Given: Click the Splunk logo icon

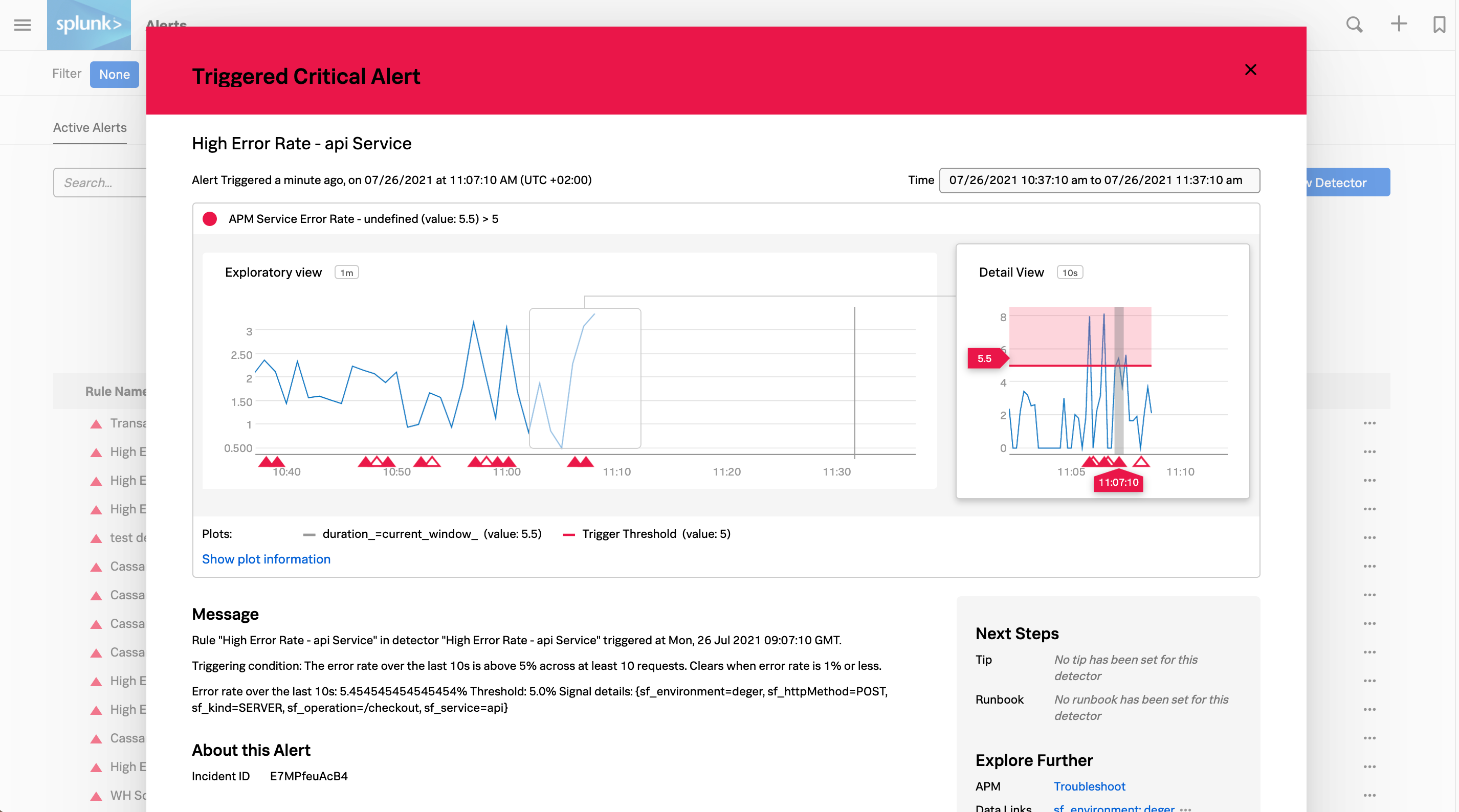Looking at the screenshot, I should pyautogui.click(x=90, y=24).
